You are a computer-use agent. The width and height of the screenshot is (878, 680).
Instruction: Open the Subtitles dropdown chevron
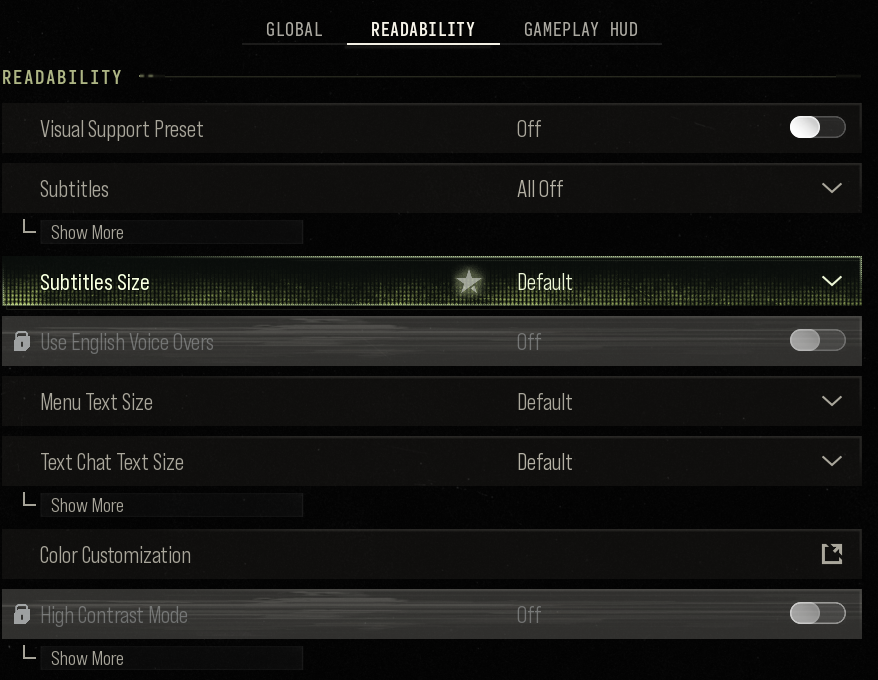pos(832,188)
